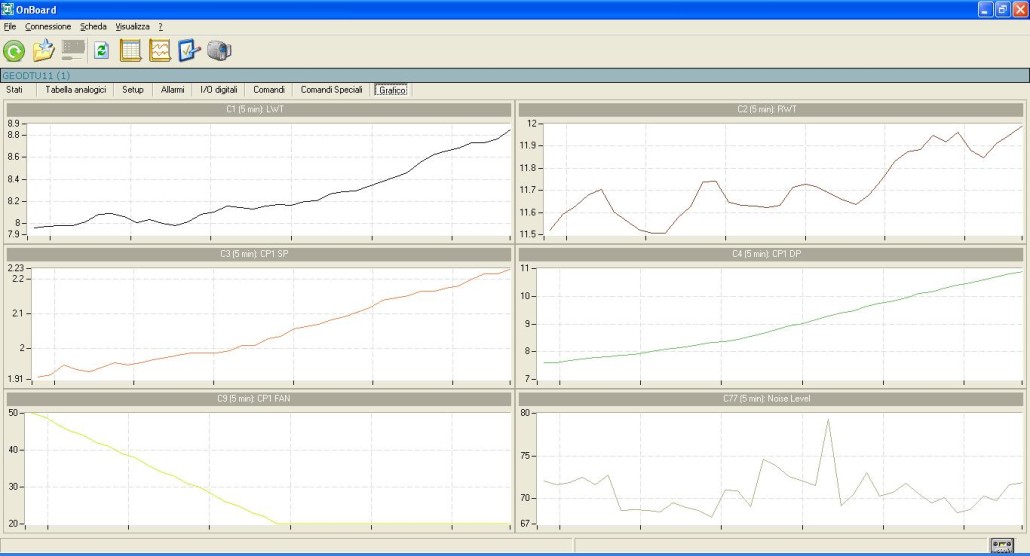This screenshot has width=1030, height=556.
Task: Open the Allarmi tab
Action: (172, 90)
